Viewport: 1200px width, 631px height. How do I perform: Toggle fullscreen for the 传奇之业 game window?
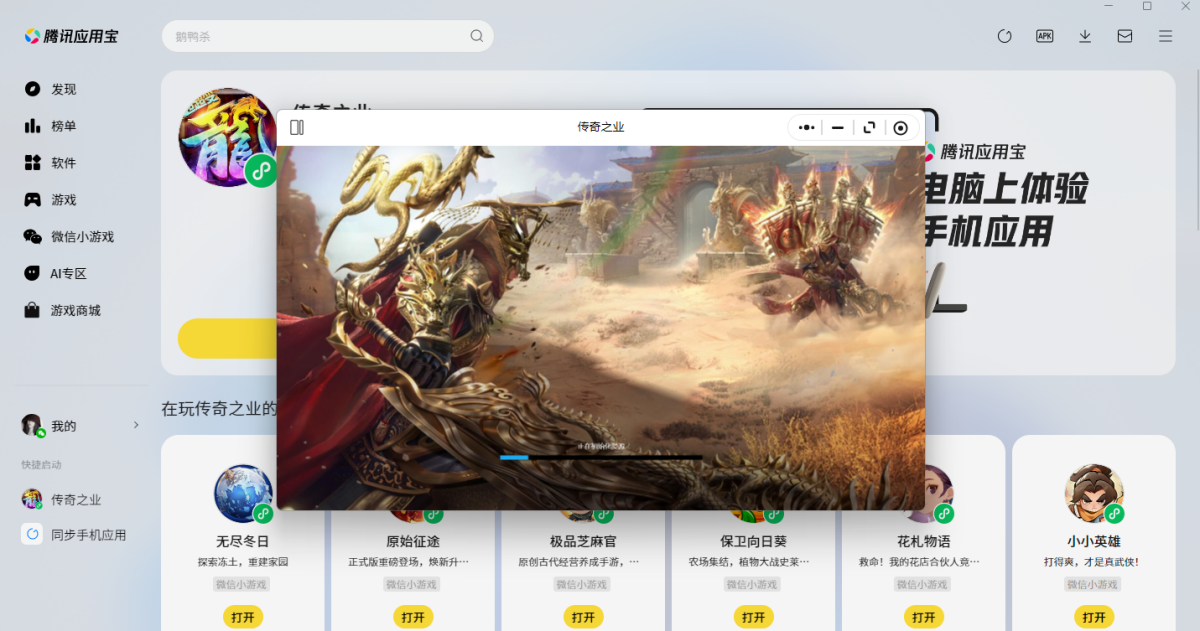coord(869,128)
